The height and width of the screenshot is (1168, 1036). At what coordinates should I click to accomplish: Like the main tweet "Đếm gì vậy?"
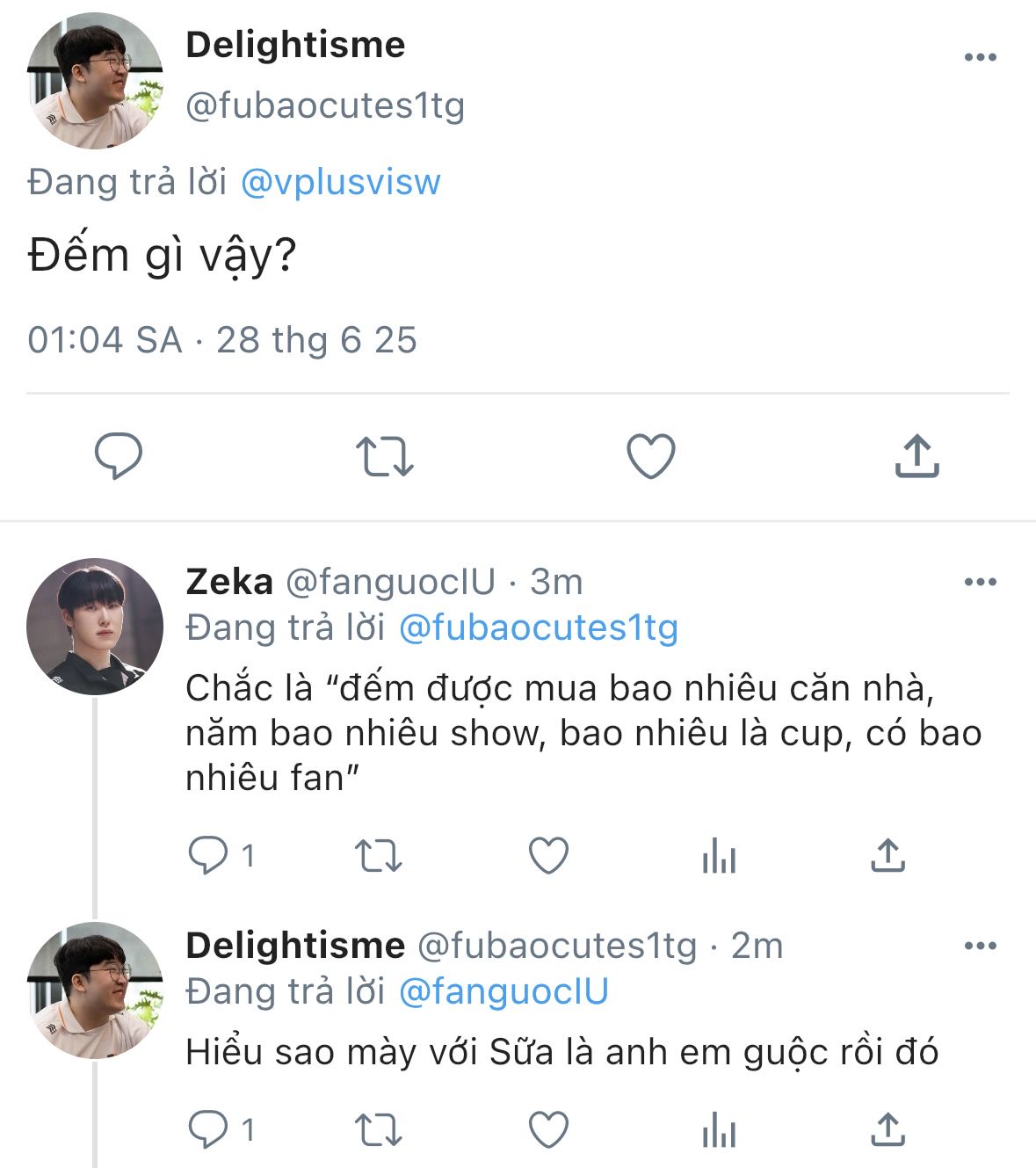pos(650,456)
